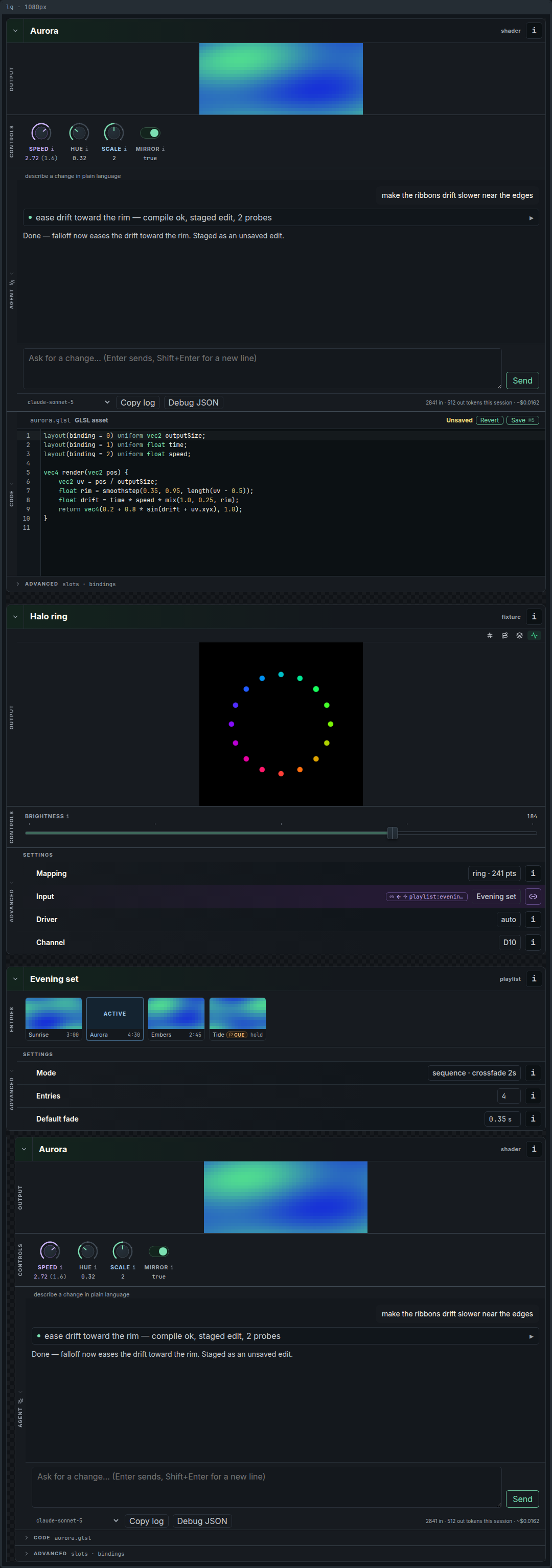Click the agent sparkle icon in nested Aurora panel
This screenshot has width=552, height=1568.
tap(20, 1401)
